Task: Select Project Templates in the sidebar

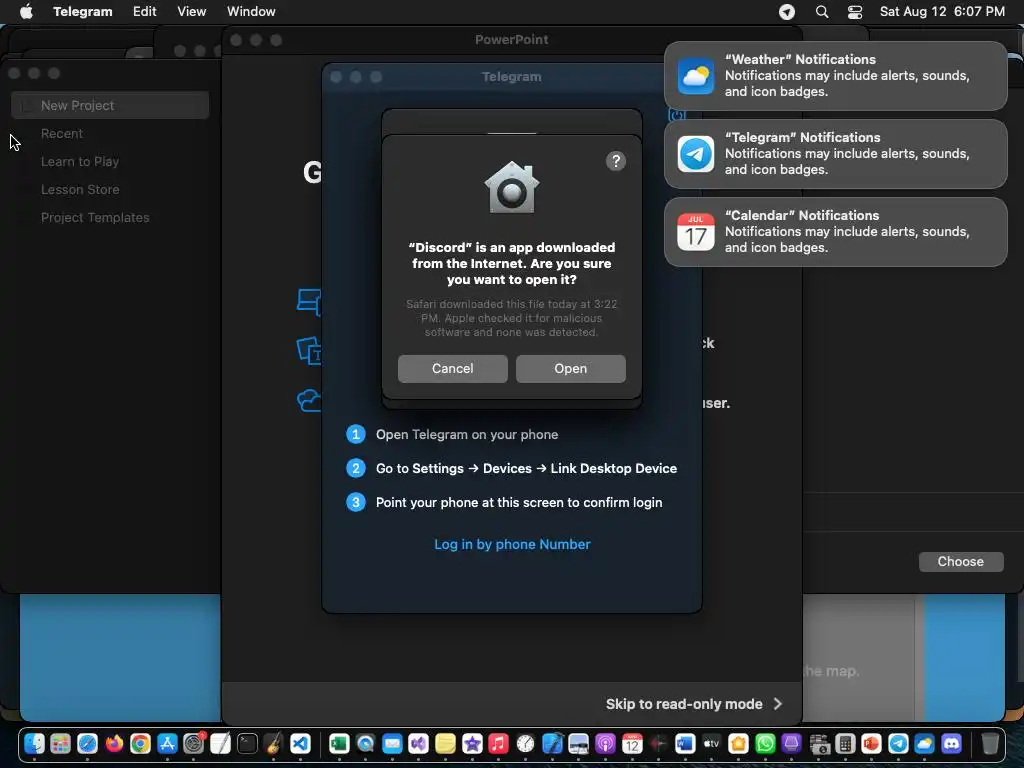Action: 95,217
